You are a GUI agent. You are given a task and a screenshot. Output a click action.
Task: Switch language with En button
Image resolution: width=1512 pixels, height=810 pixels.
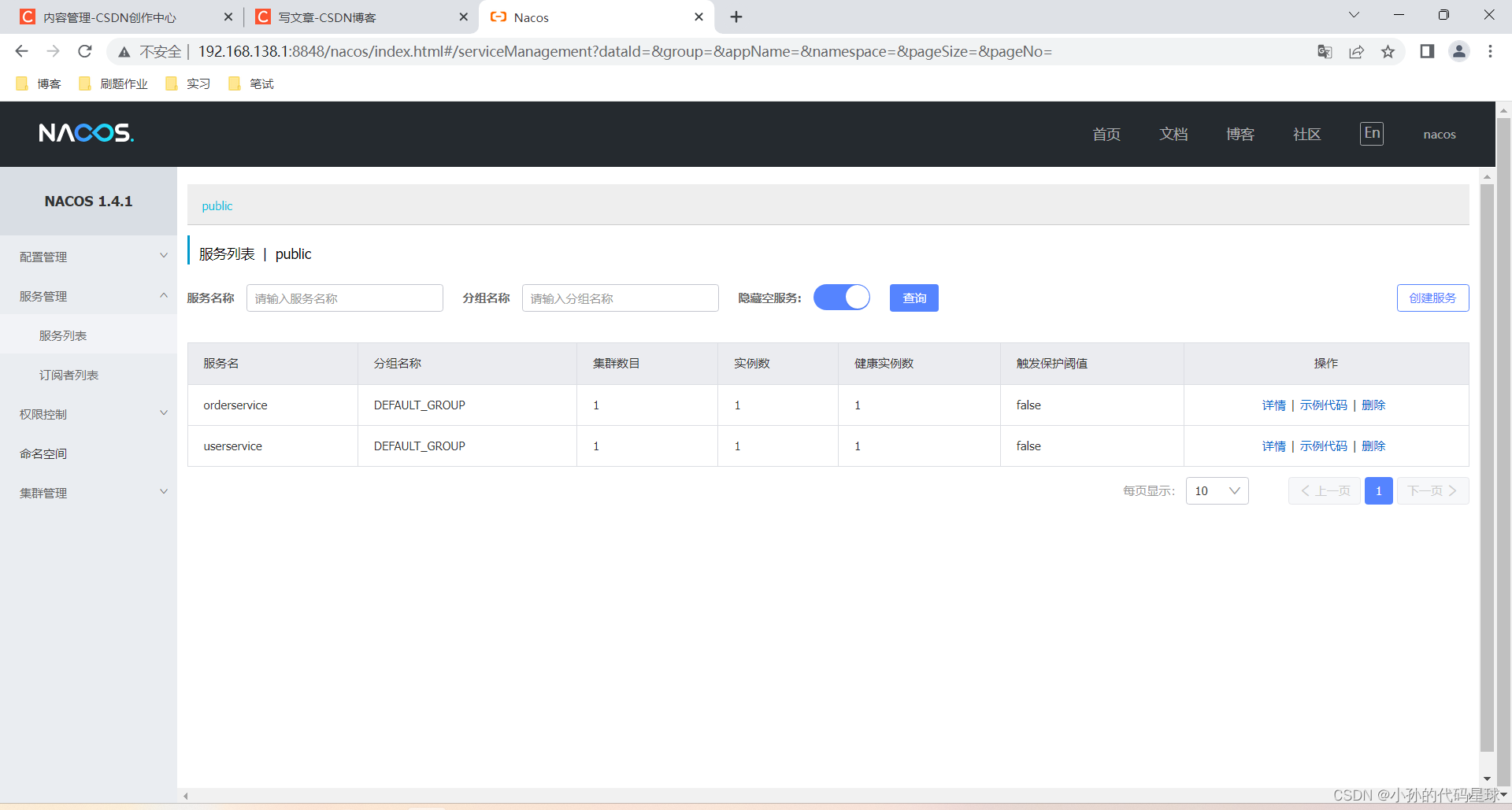(1372, 133)
